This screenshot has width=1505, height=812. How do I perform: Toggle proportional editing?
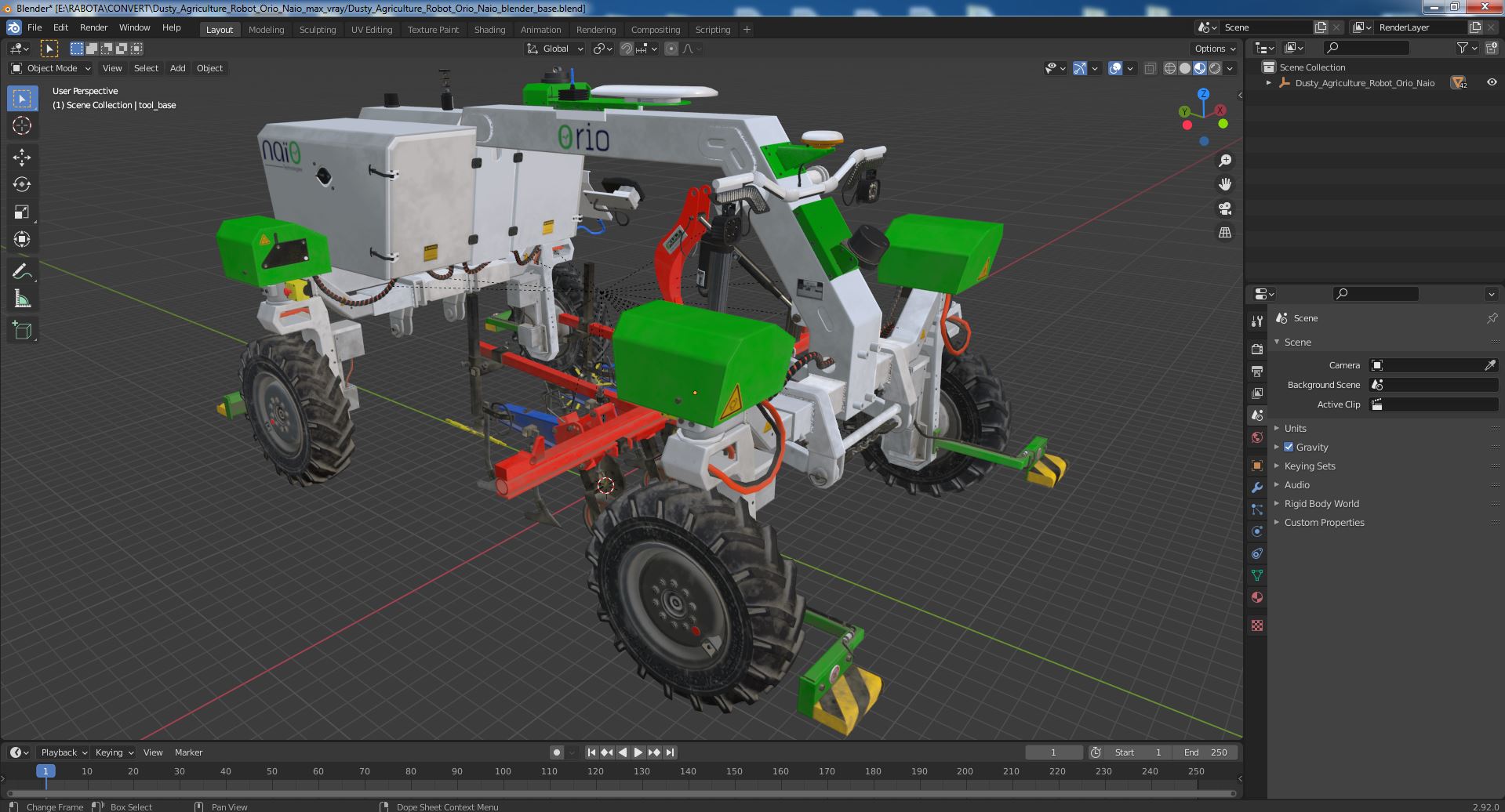click(671, 49)
